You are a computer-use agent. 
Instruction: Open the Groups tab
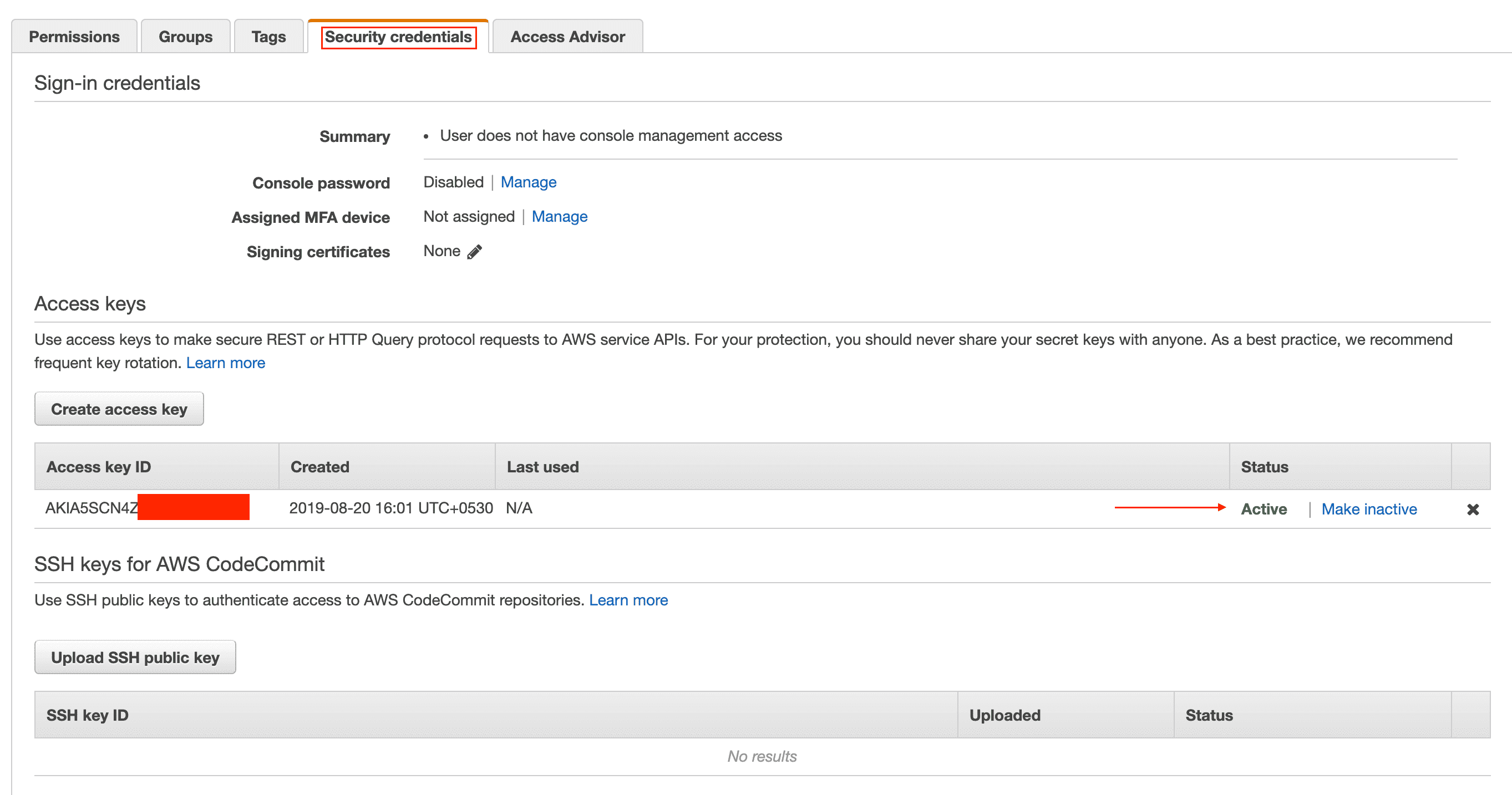pos(185,37)
